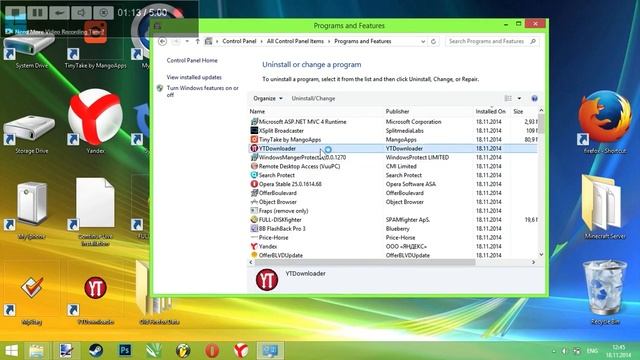This screenshot has height=360, width=640.
Task: Open Yandex browser from the taskbar
Action: tap(241, 351)
